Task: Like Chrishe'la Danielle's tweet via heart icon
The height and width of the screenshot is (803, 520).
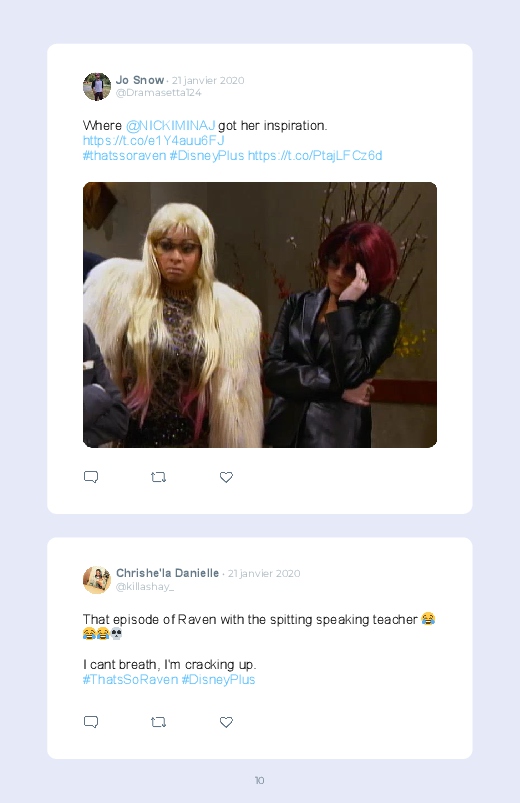Action: tap(226, 722)
